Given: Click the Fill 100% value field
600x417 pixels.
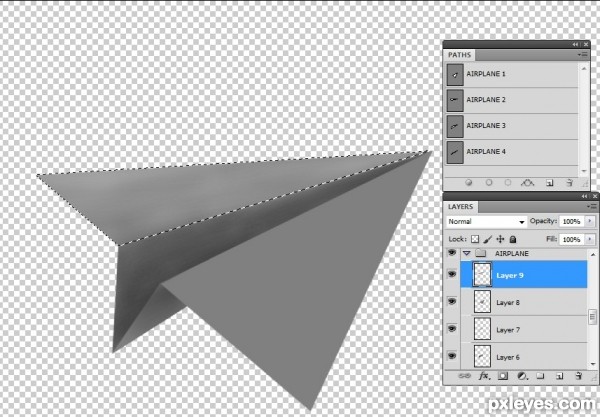Looking at the screenshot, I should [x=572, y=239].
